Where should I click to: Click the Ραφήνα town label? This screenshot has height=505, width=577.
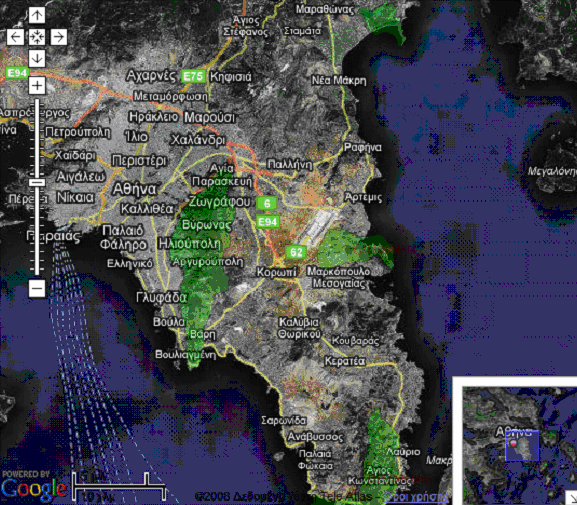pyautogui.click(x=363, y=148)
